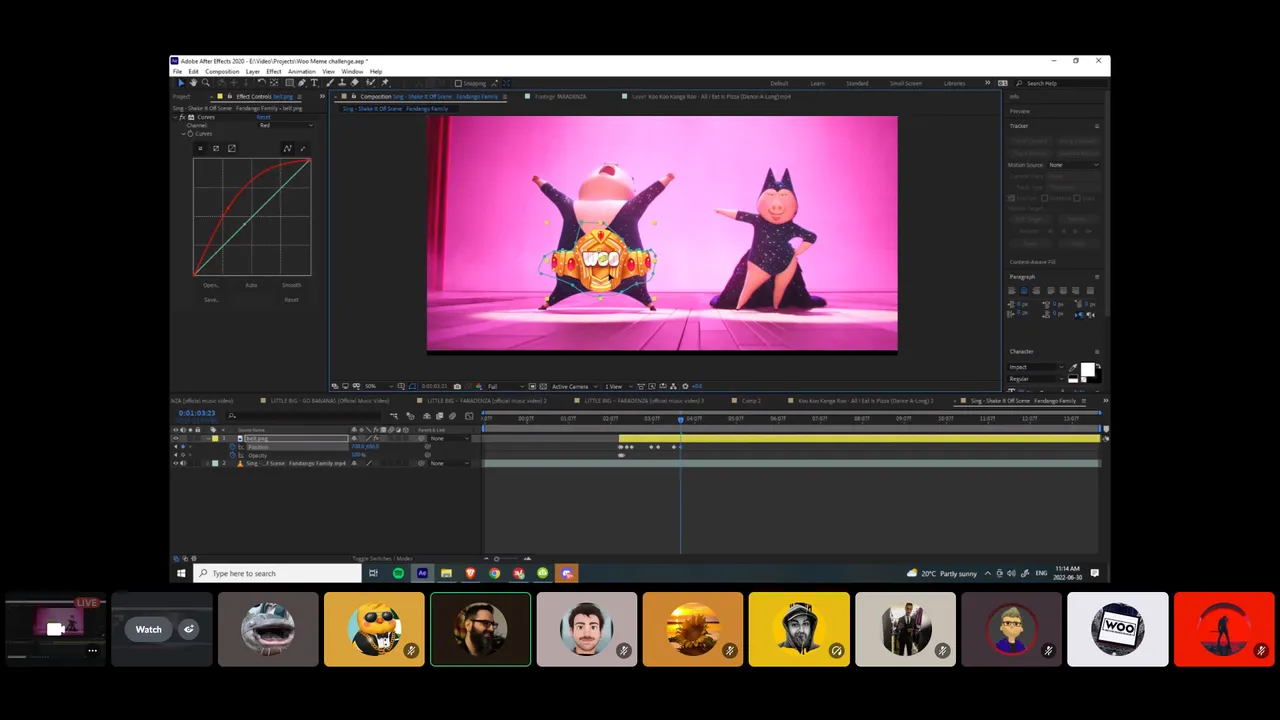Click the white fill color swatch

1087,368
